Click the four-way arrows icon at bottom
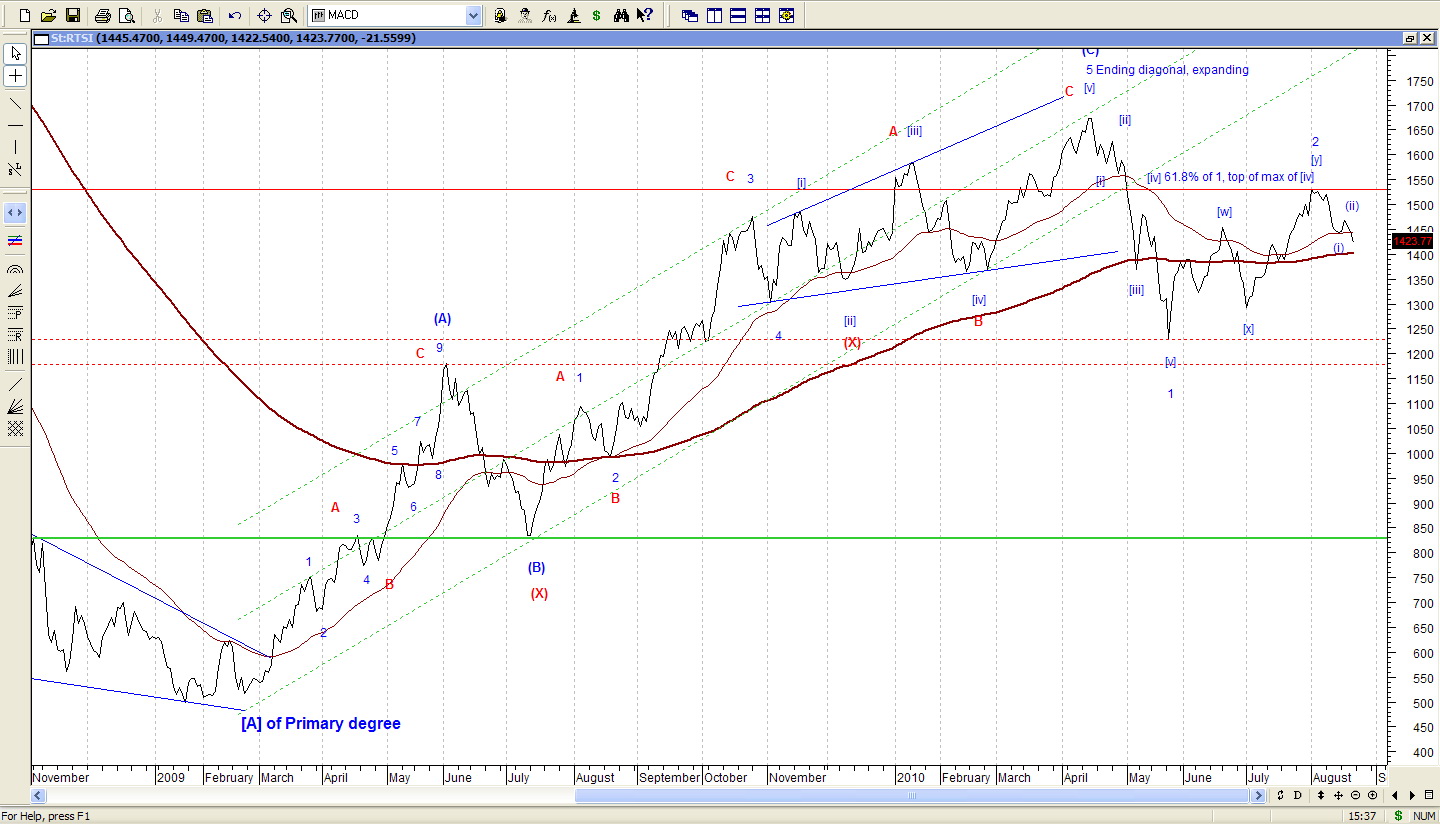The image size is (1440, 824). (1339, 795)
